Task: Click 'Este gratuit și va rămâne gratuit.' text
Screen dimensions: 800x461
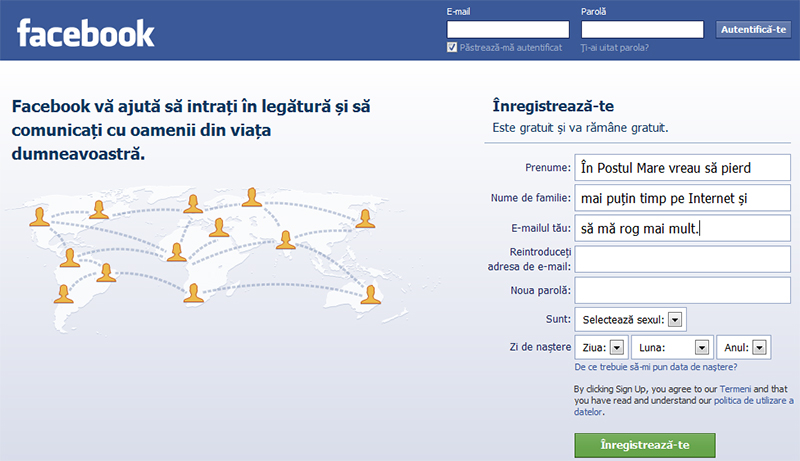Action: pos(580,127)
